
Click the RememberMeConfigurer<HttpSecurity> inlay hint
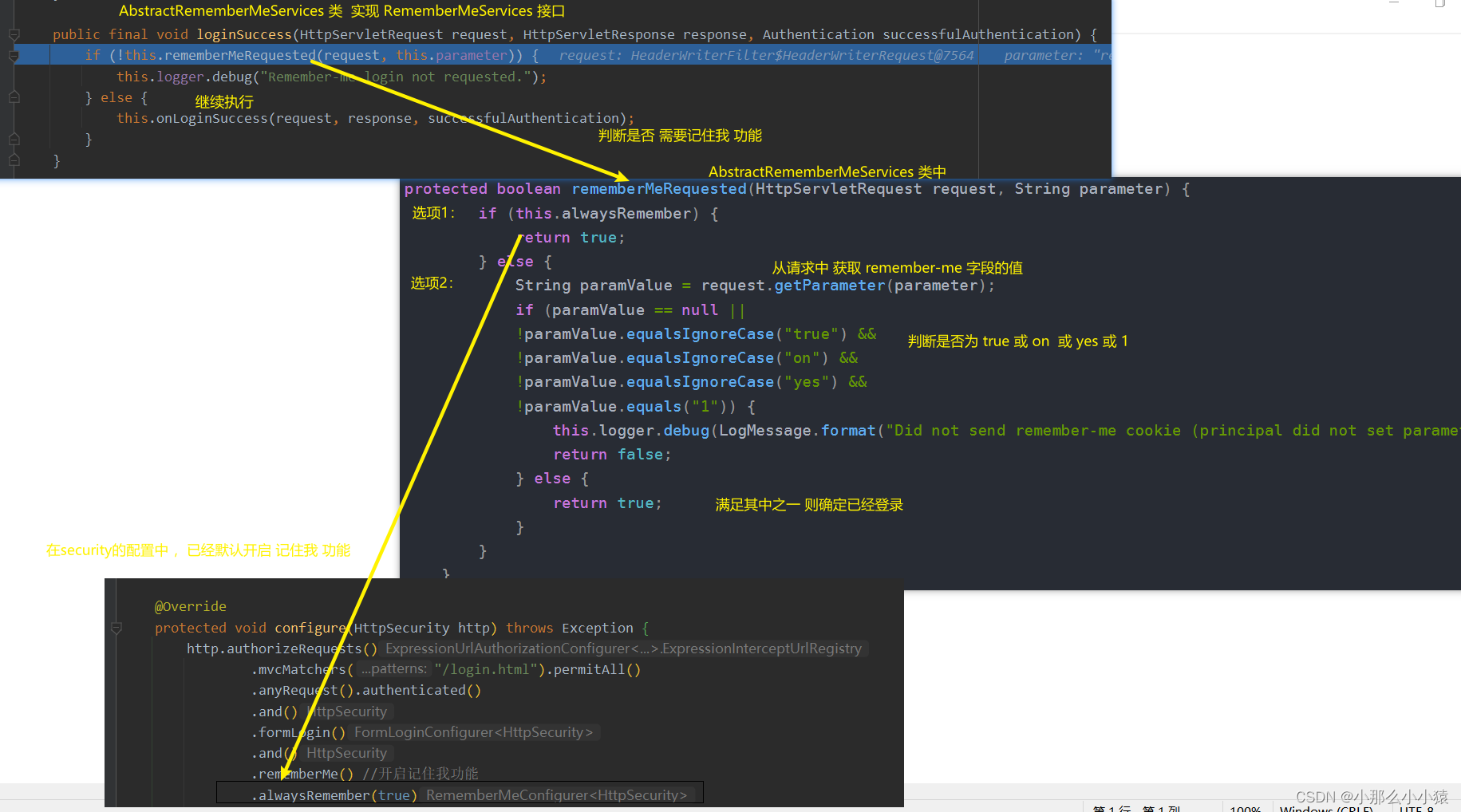tap(556, 795)
